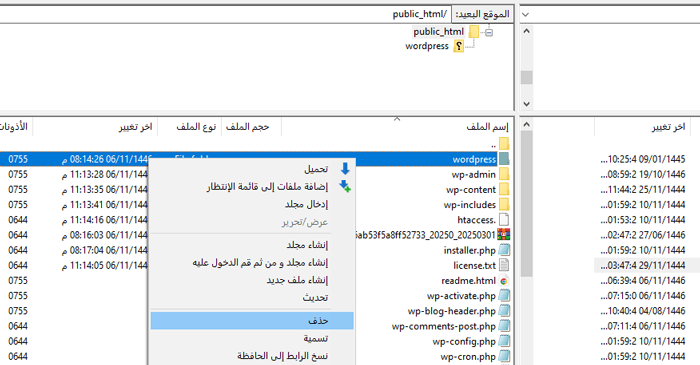Select the wordpress folder icon in the file list
The width and height of the screenshot is (700, 365).
(x=504, y=159)
